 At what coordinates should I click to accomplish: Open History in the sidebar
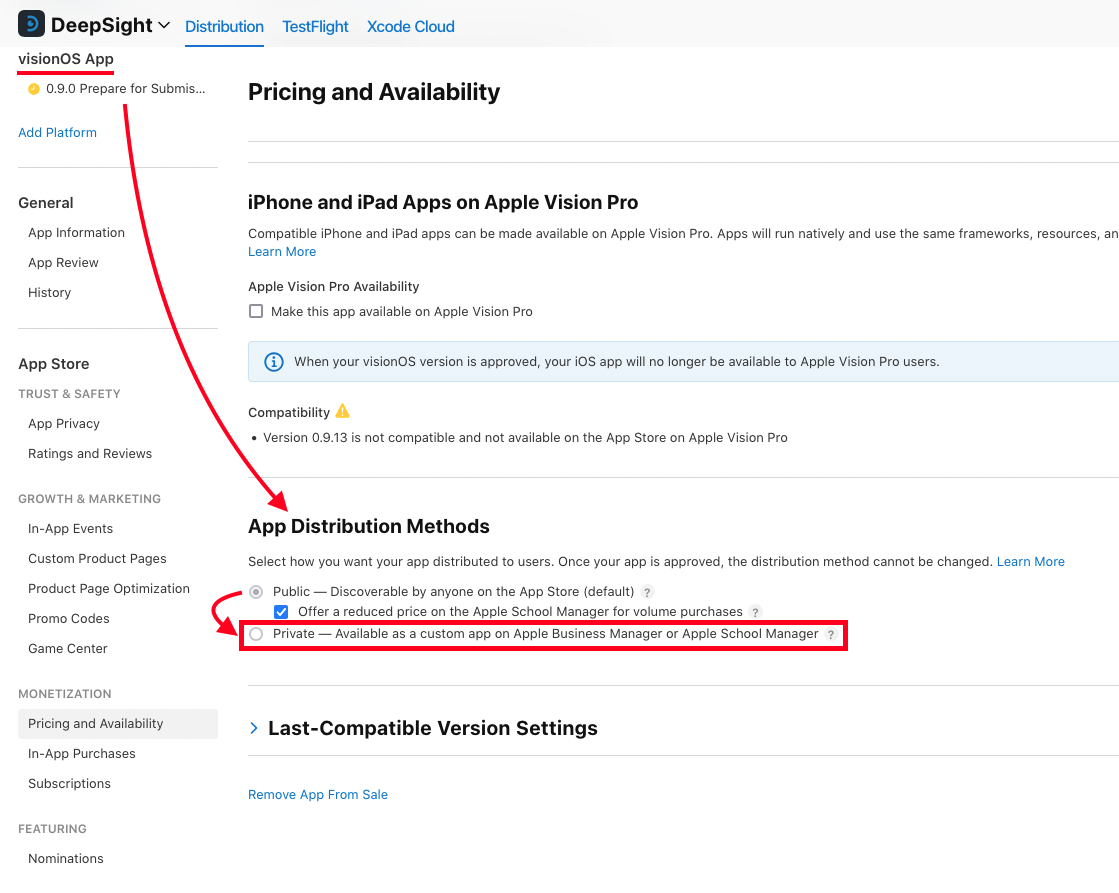coord(49,293)
